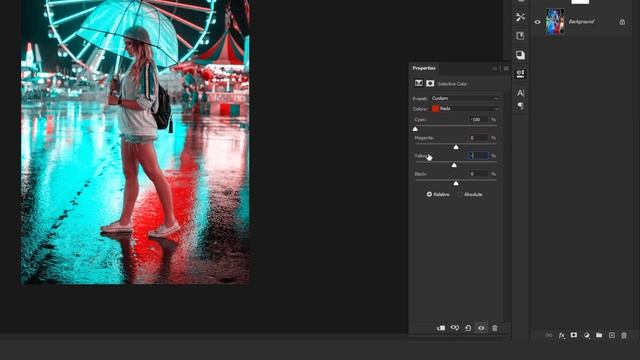Click the Black slider handle
This screenshot has height=360, width=640.
456,183
